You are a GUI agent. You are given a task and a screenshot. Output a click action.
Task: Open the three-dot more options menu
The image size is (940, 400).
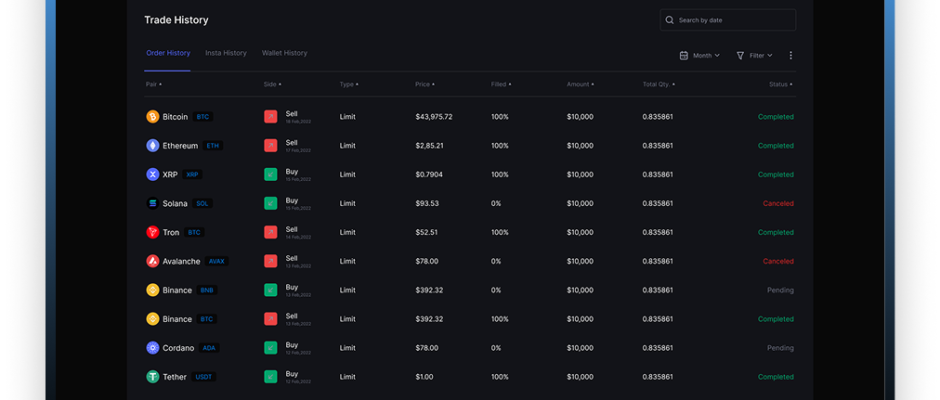pyautogui.click(x=791, y=56)
